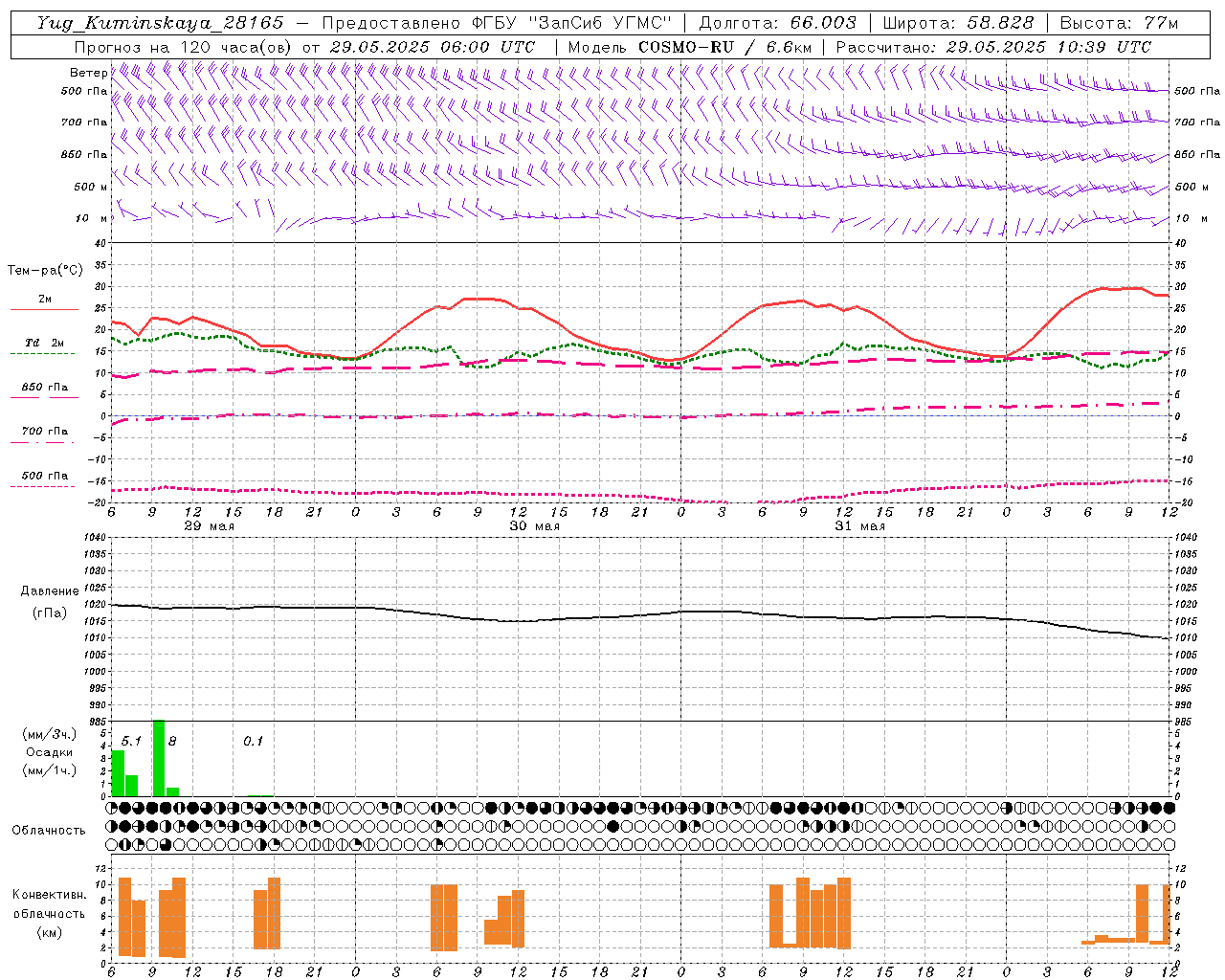The width and height of the screenshot is (1225, 980).
Task: Click the 5.1 precipitation amount label
Action: (131, 741)
